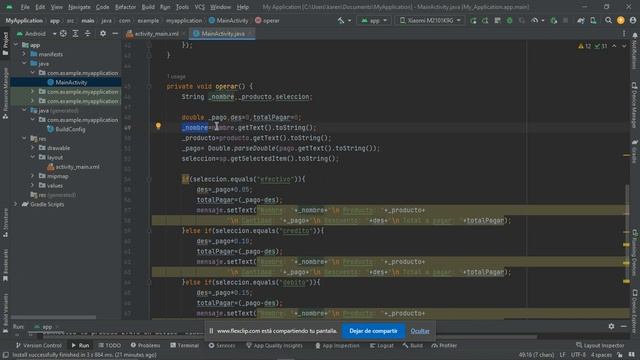Click the orange updates notification icon
The image size is (640, 360).
point(620,20)
